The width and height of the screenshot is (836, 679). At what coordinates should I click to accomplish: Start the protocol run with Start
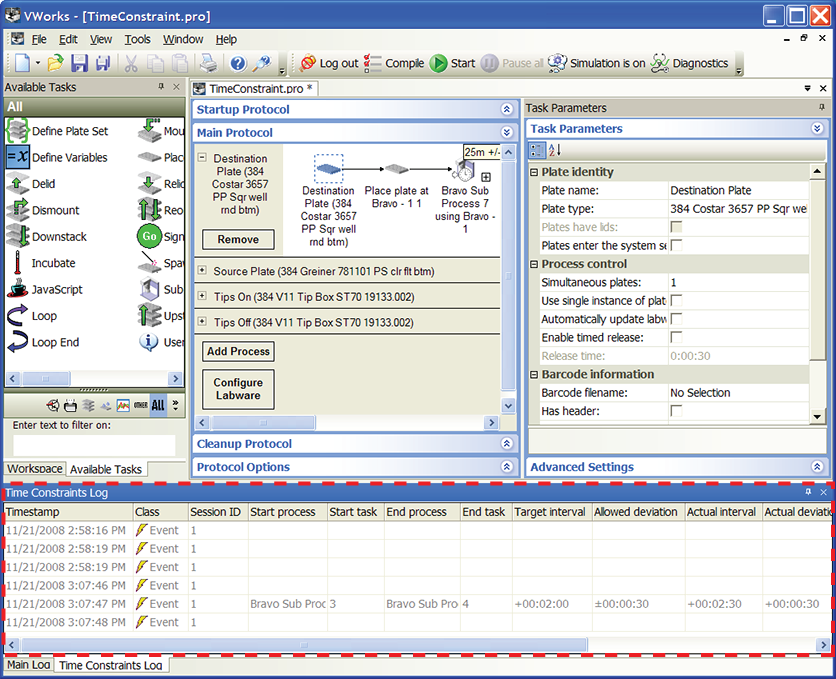point(439,63)
